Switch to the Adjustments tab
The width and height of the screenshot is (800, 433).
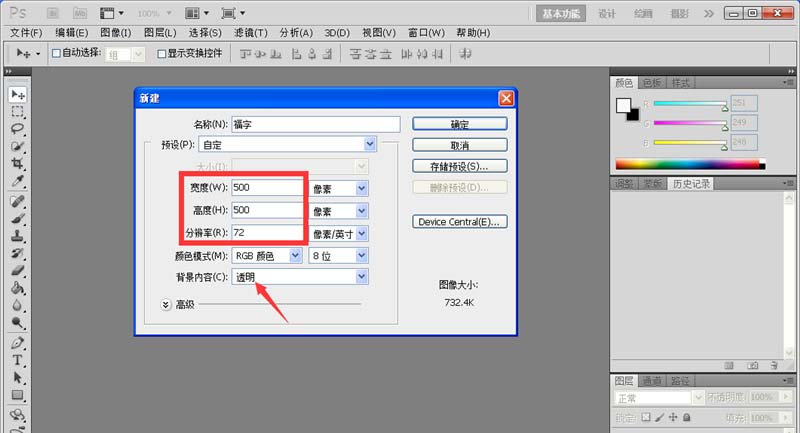click(623, 184)
